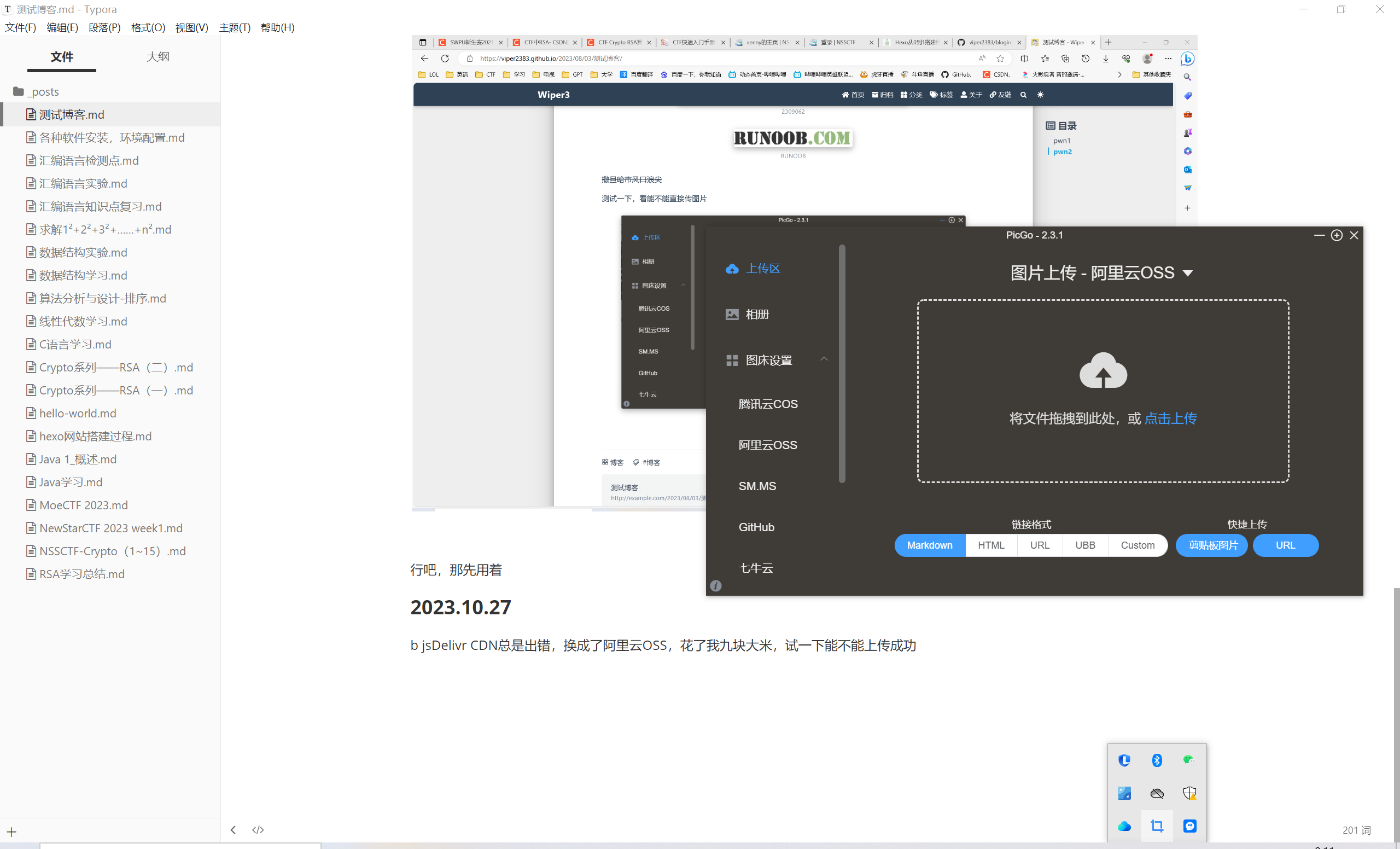Open 七牛云 settings in PicGo
Screen dimensions: 1400x849
coord(755,568)
